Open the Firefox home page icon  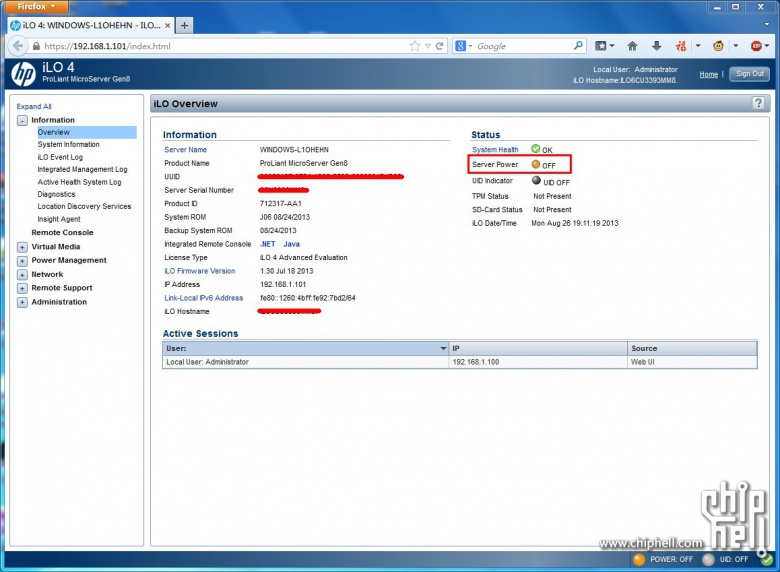(x=632, y=46)
